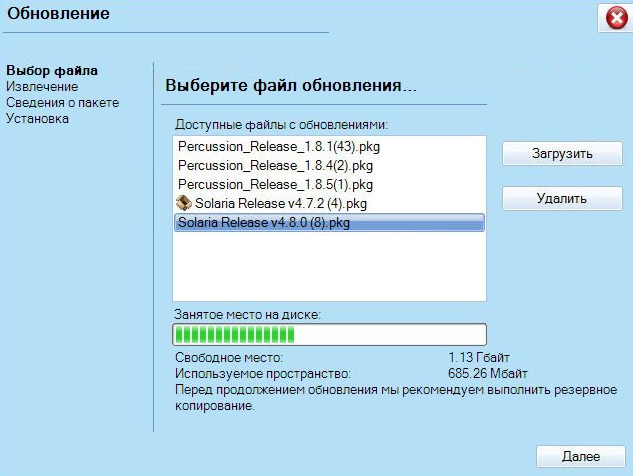Go to the Извлечение step
633x476 pixels.
42,86
